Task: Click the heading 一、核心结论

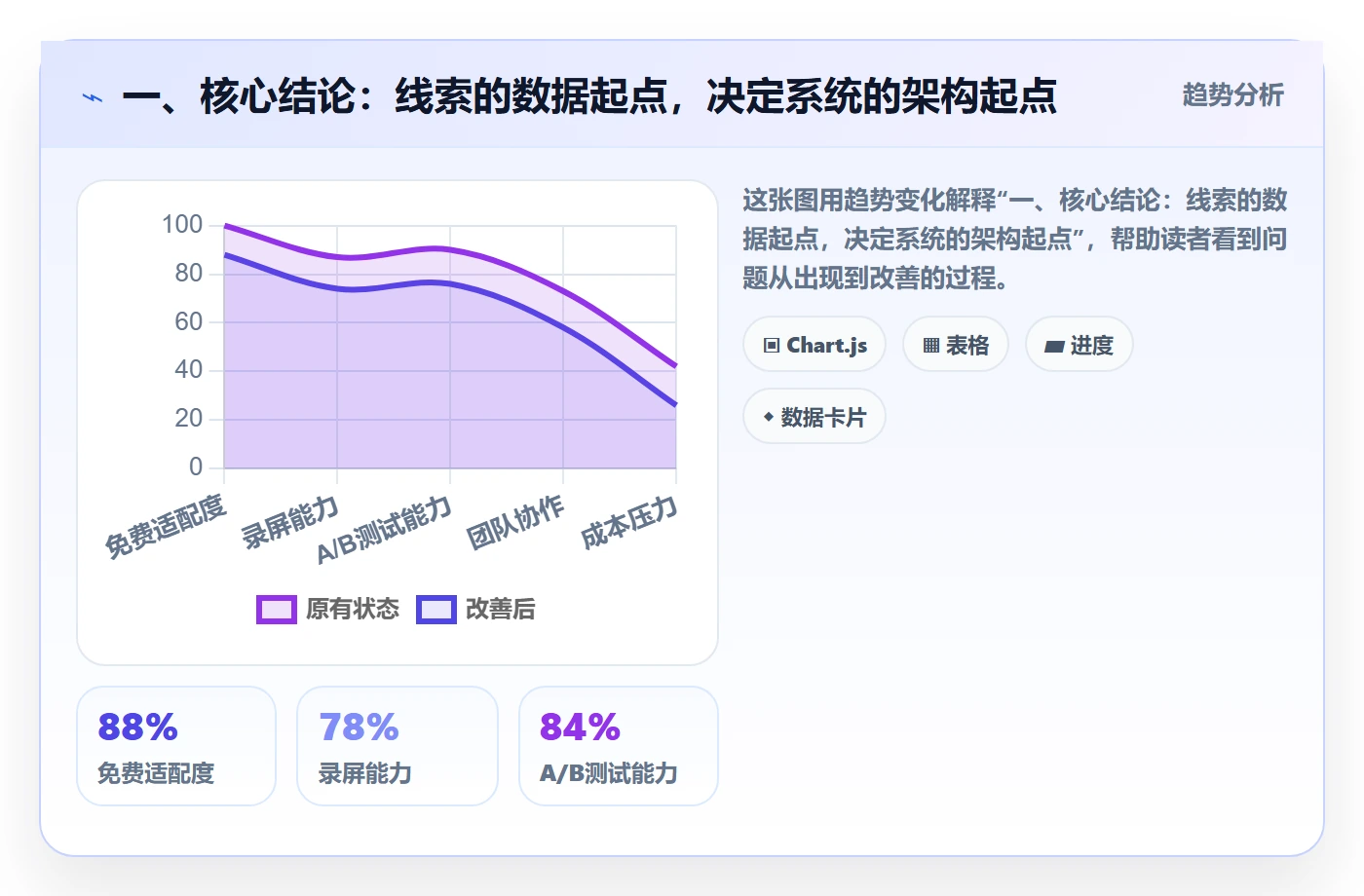Action: [589, 96]
